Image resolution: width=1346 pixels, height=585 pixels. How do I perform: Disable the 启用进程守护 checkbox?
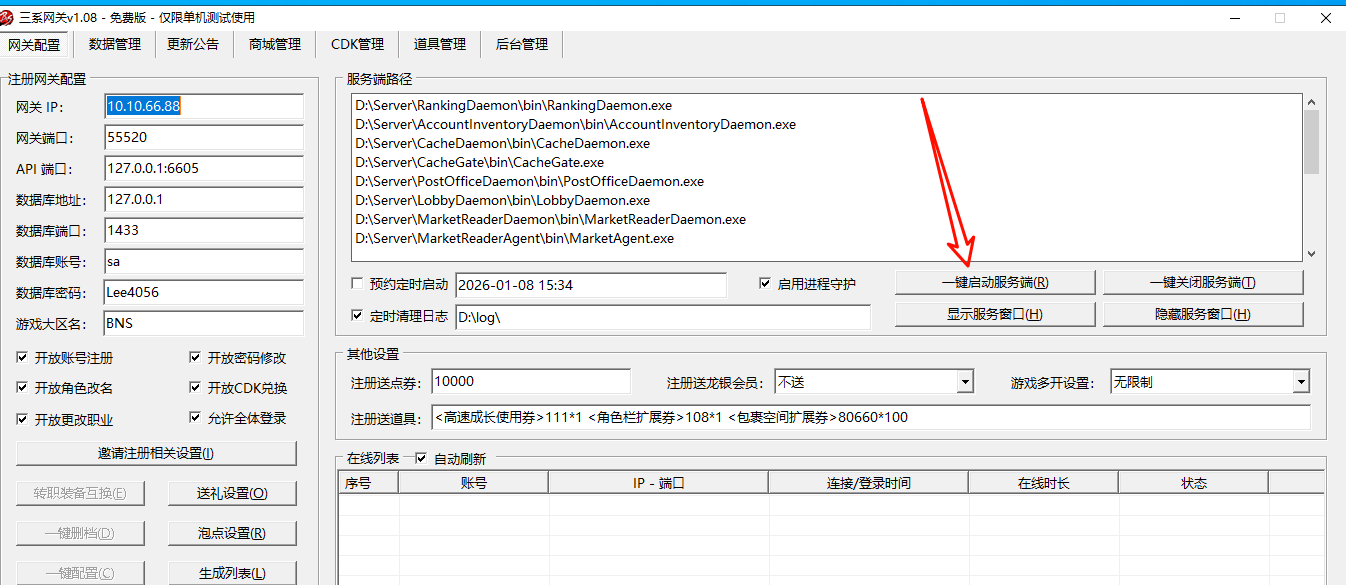coord(766,284)
